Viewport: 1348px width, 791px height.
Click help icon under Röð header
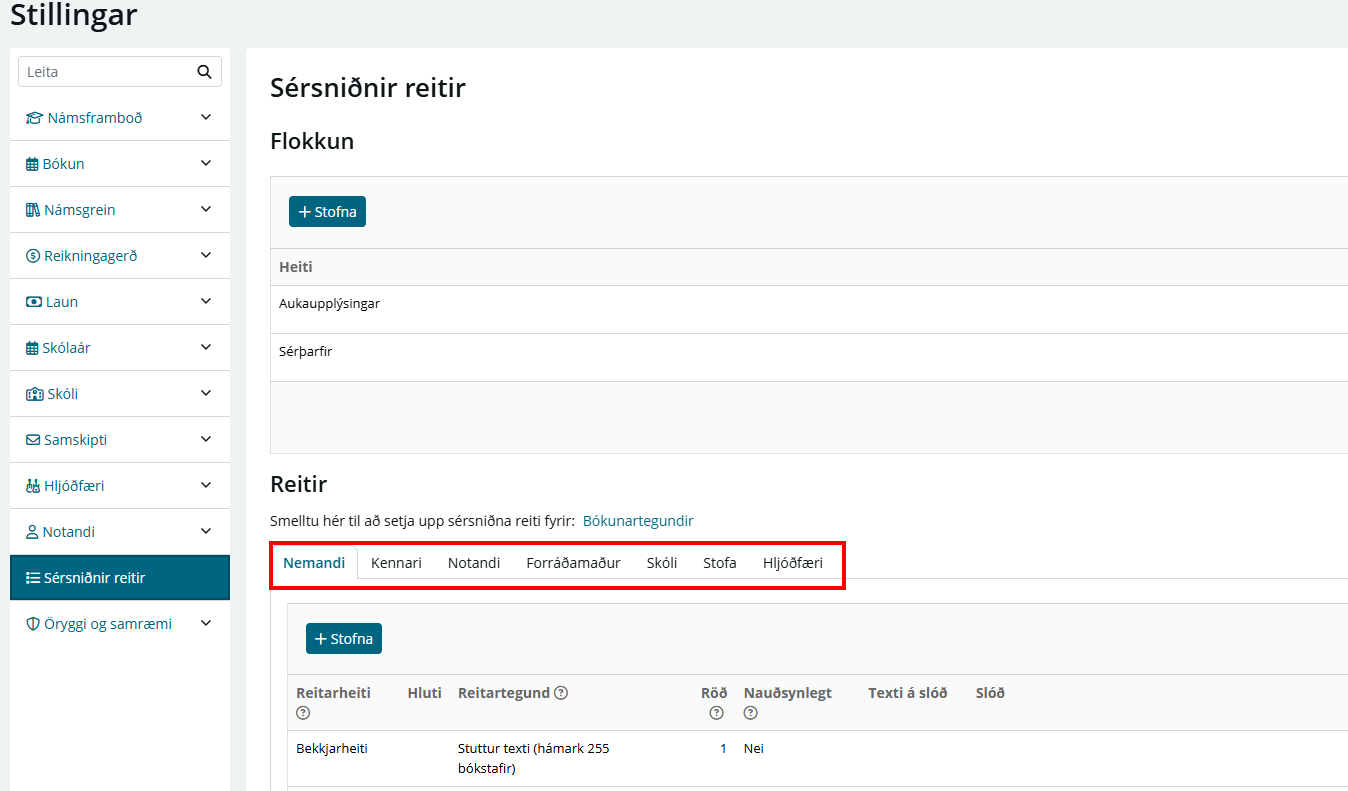pos(716,713)
